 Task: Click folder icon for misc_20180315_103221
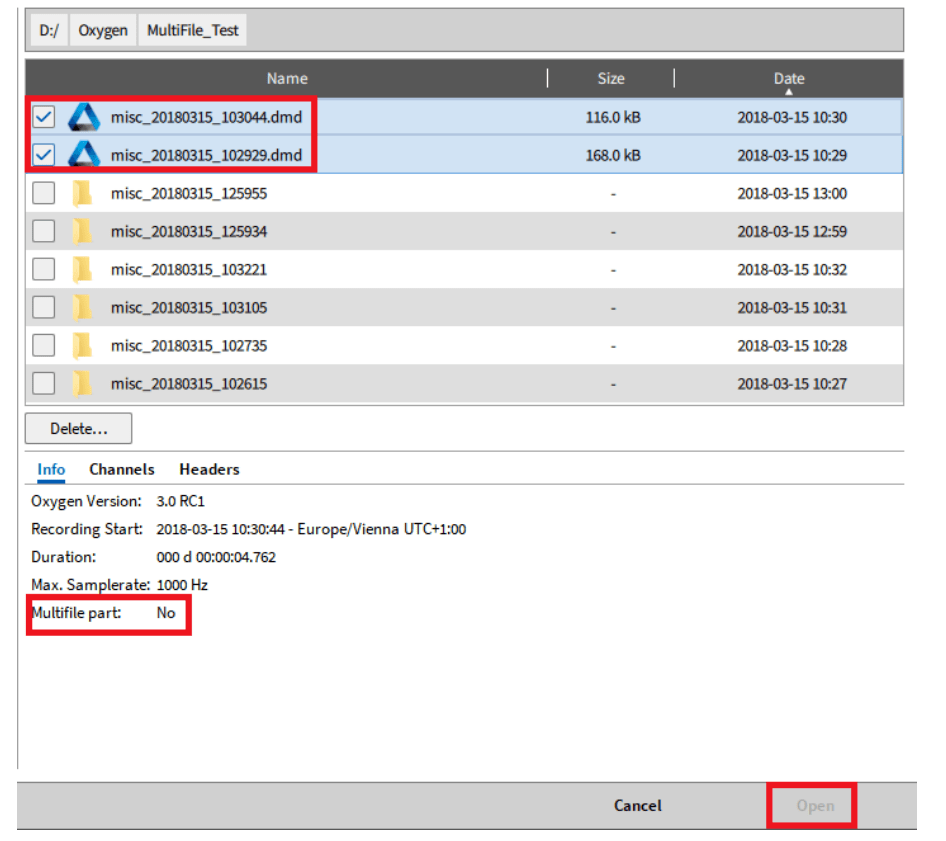(82, 270)
